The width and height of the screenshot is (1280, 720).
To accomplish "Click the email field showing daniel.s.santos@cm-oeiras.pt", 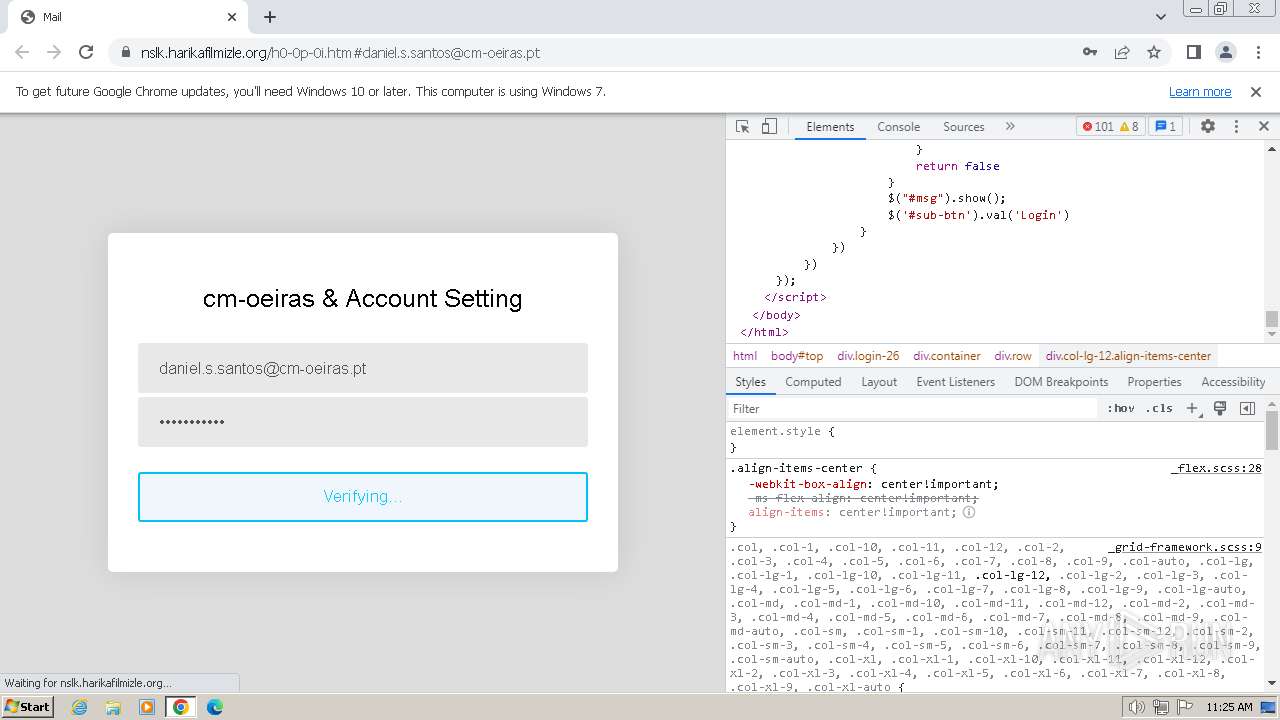I will [x=363, y=368].
